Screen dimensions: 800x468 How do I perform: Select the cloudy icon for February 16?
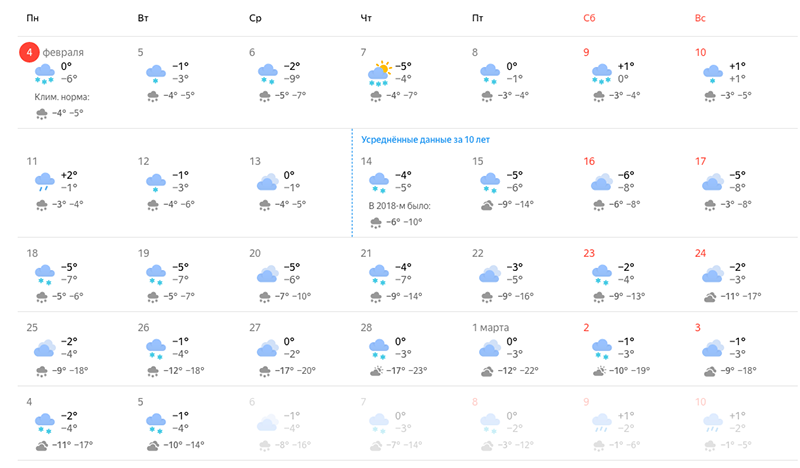(602, 182)
